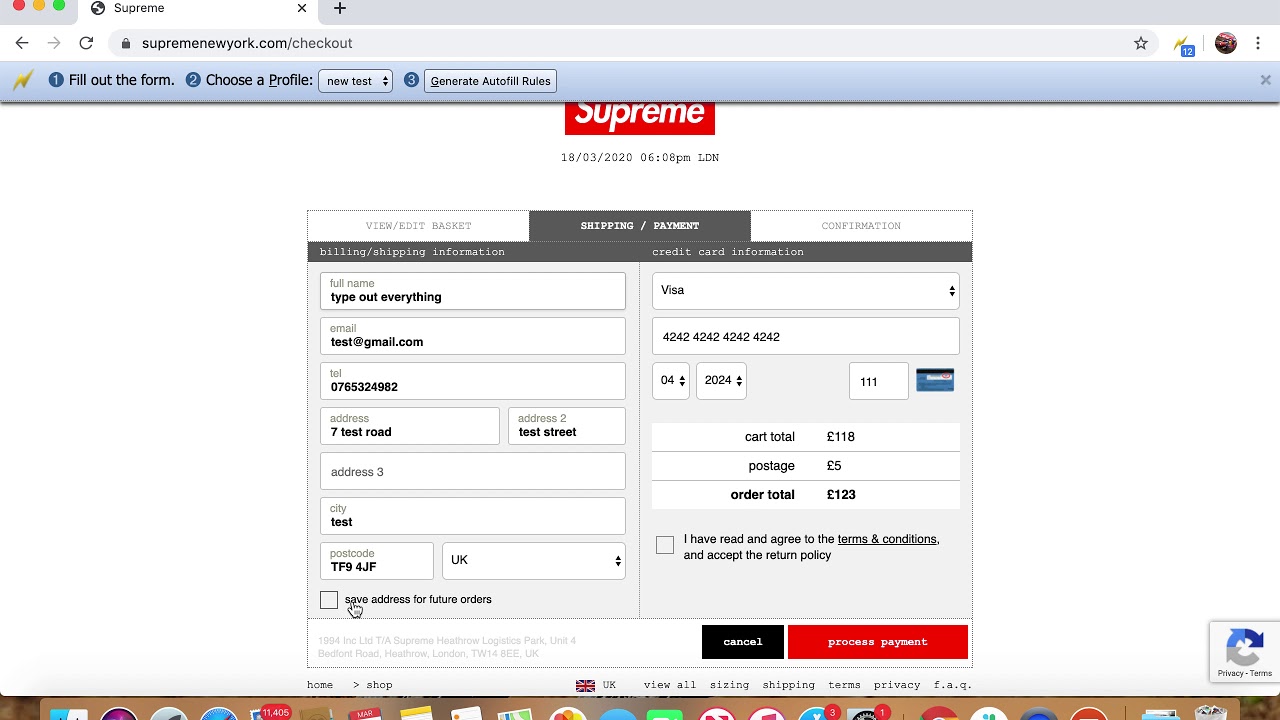The image size is (1280, 720).
Task: Click the address field with 7 test road
Action: [x=410, y=426]
